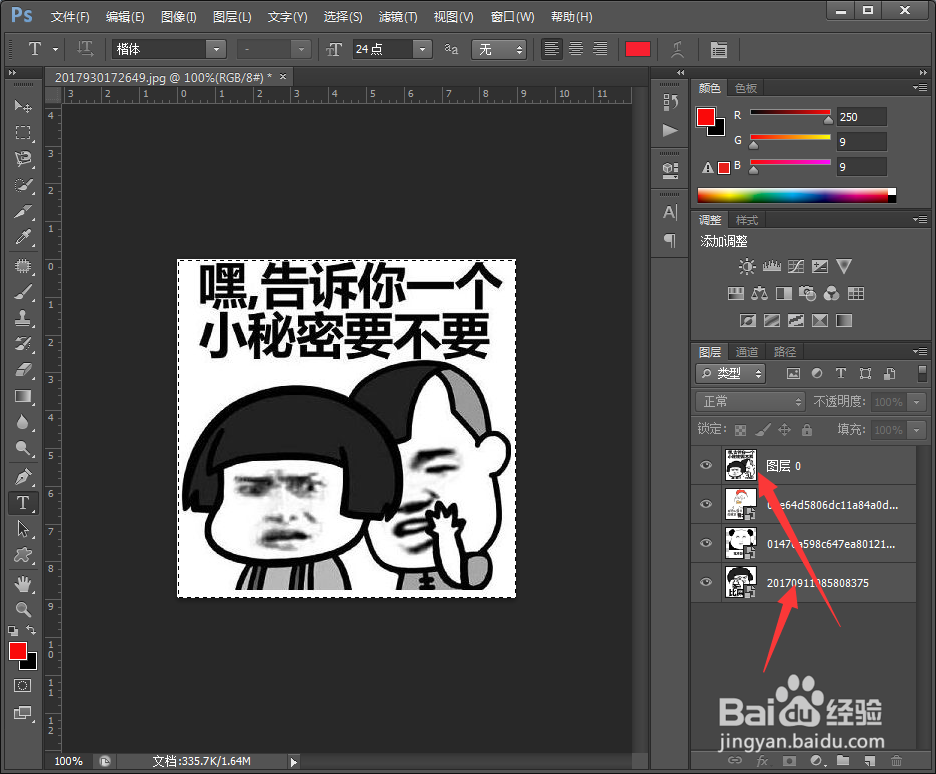Select the Spot Healing Brush tool
Image resolution: width=936 pixels, height=774 pixels.
[23, 266]
